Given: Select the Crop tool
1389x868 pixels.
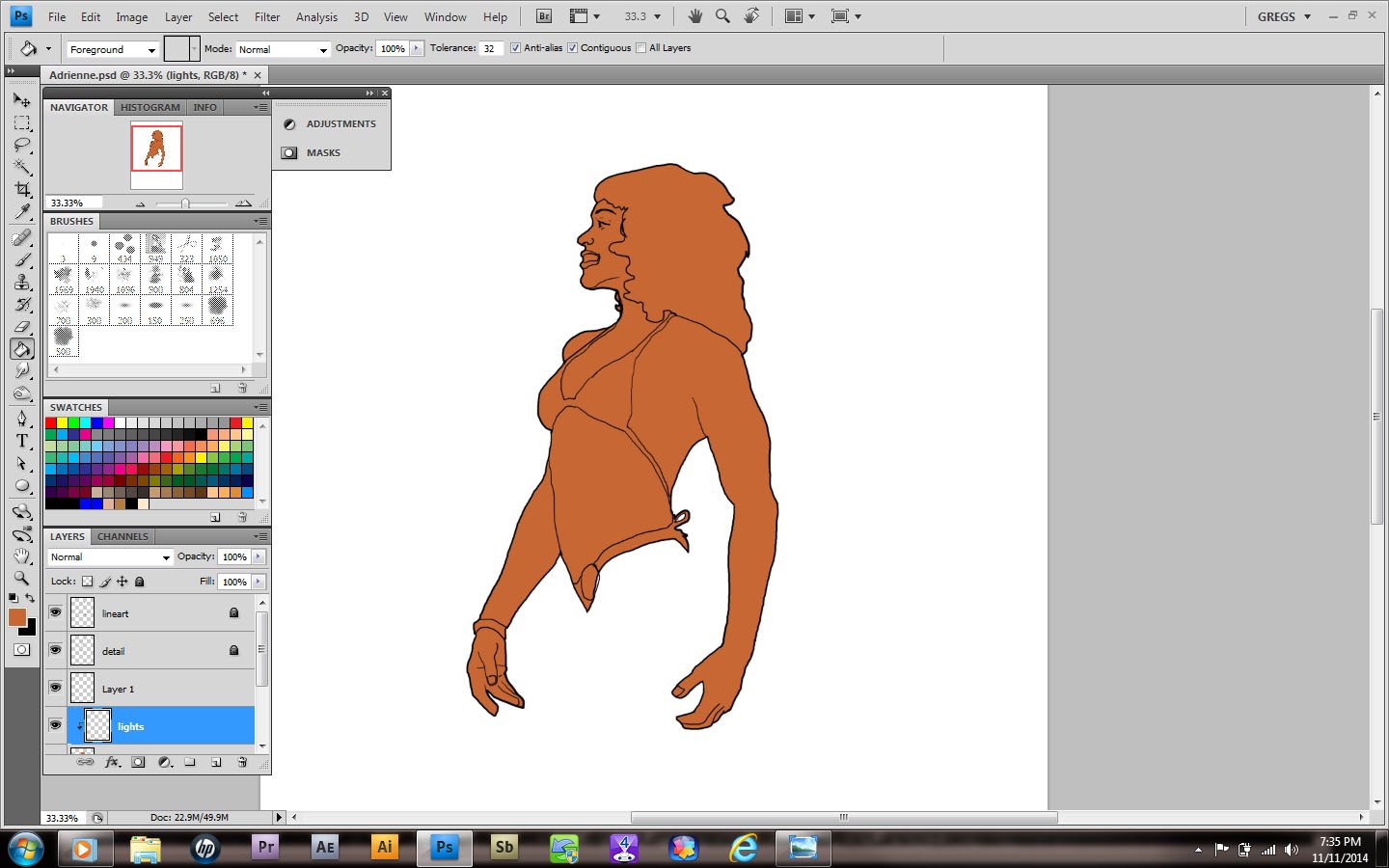Looking at the screenshot, I should (x=22, y=189).
